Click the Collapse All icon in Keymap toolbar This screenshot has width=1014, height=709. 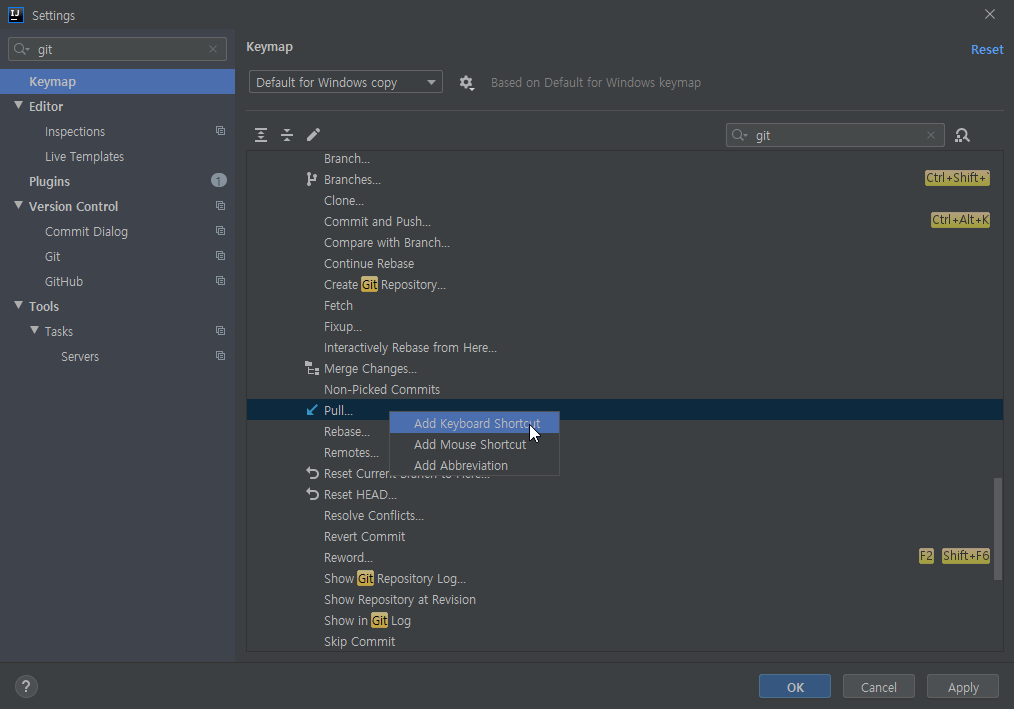287,135
